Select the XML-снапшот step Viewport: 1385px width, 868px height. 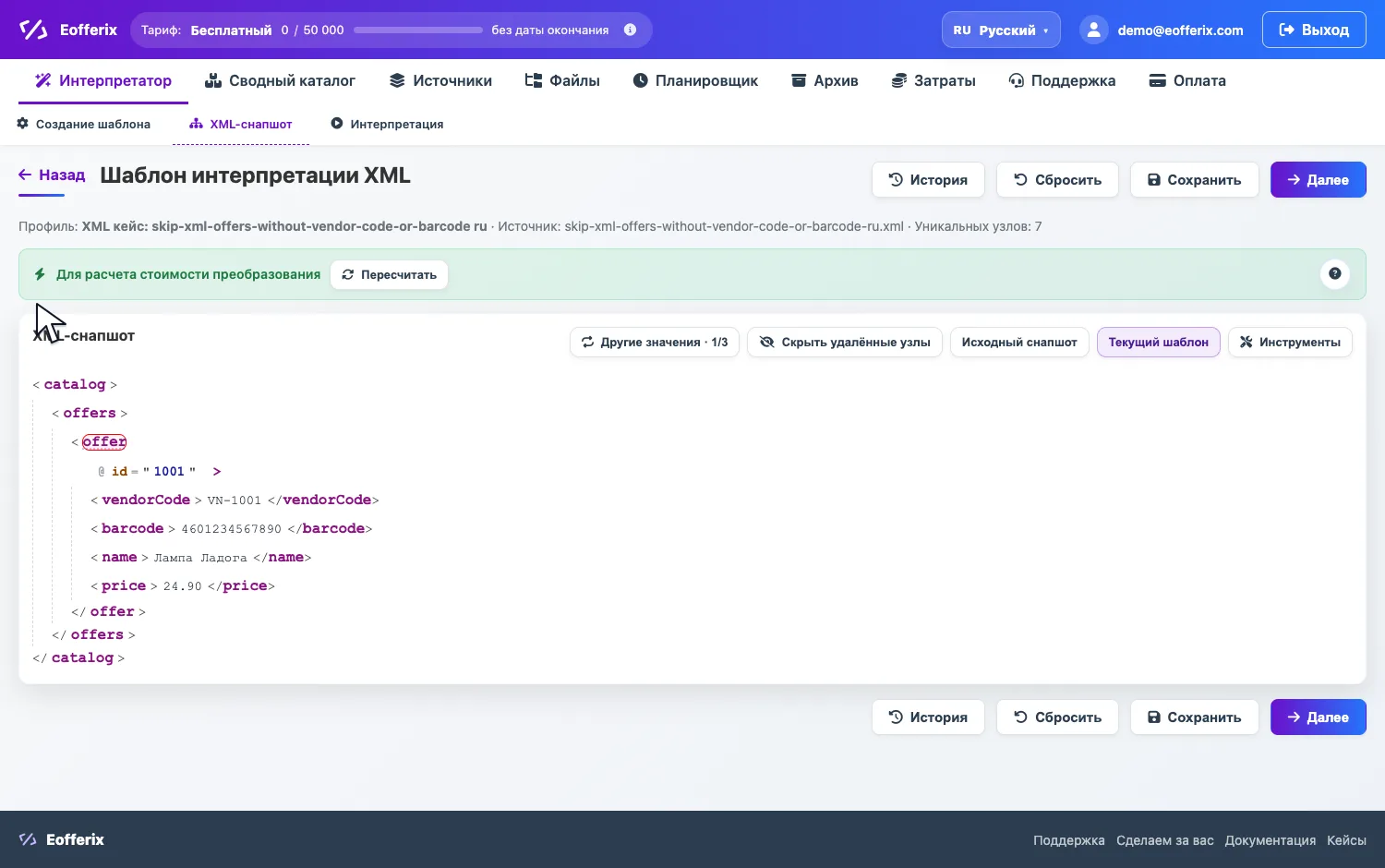(x=241, y=124)
